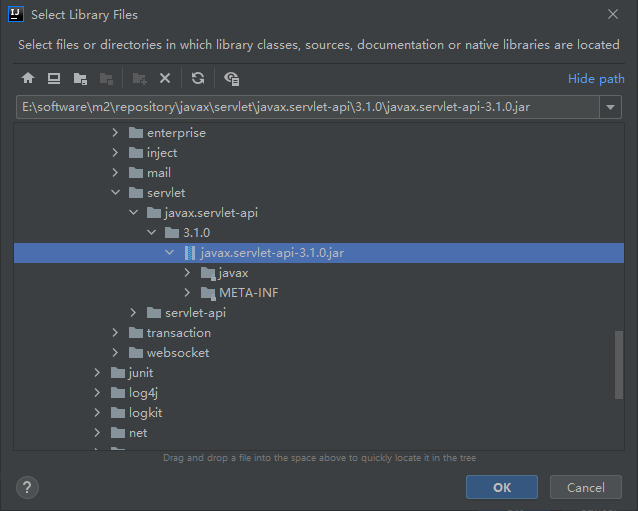Click the New Folder toolbar icon

point(140,78)
